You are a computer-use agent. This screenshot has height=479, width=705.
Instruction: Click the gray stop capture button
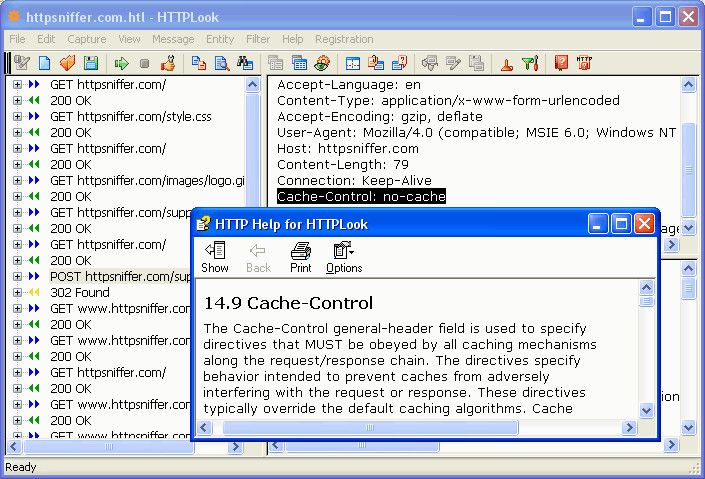click(x=144, y=63)
